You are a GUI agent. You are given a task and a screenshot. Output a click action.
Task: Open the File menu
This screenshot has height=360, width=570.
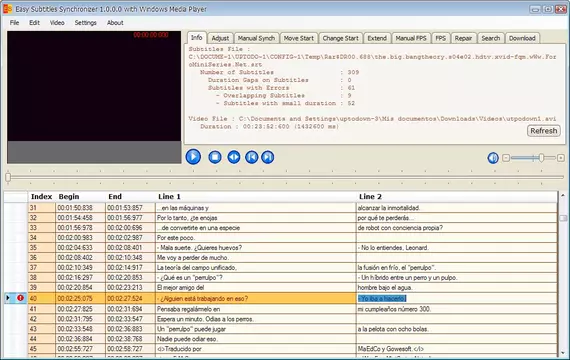click(x=15, y=23)
